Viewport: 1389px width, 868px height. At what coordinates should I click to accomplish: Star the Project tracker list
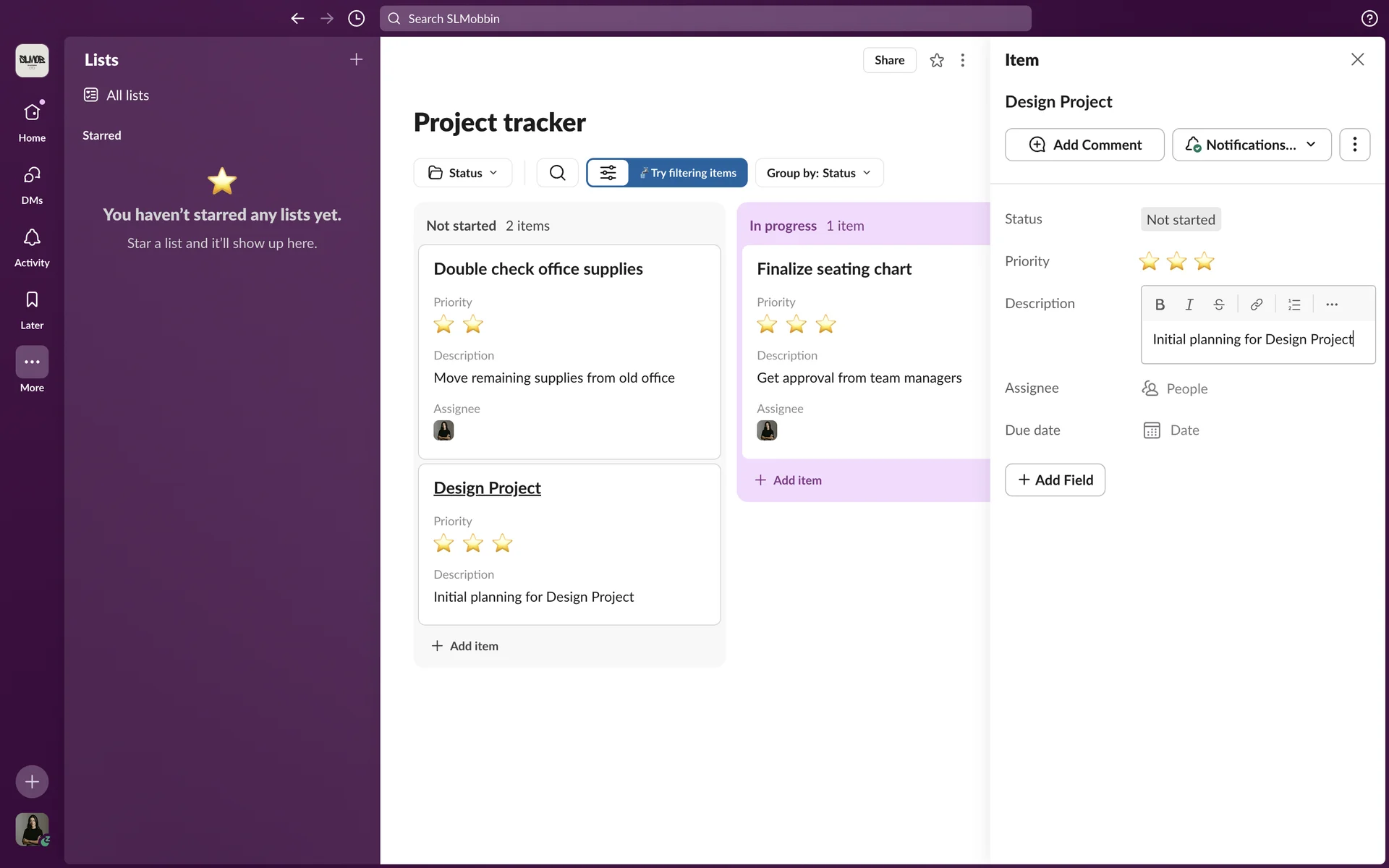[x=937, y=60]
